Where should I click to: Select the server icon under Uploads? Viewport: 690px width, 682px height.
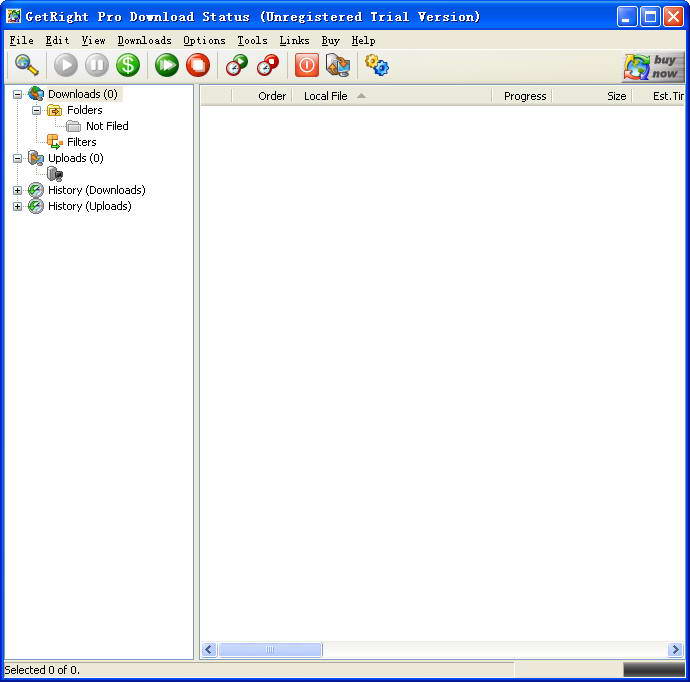coord(55,174)
